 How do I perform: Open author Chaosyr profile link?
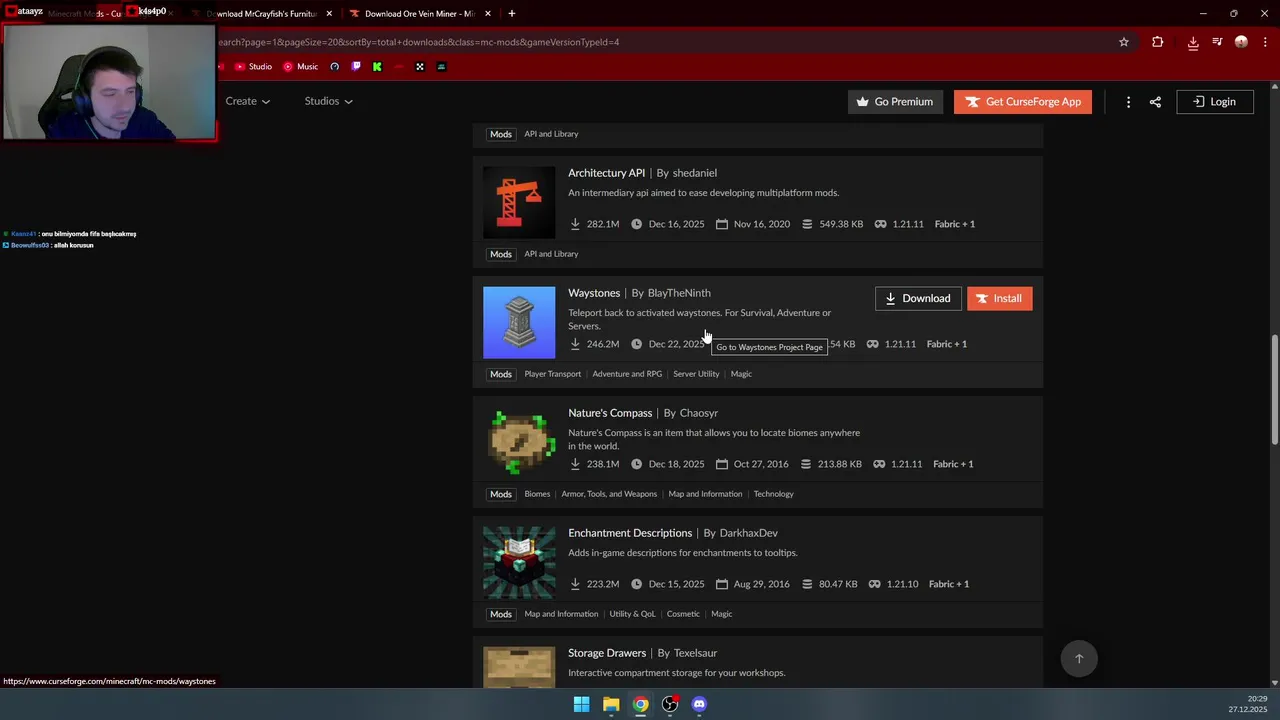tap(699, 413)
